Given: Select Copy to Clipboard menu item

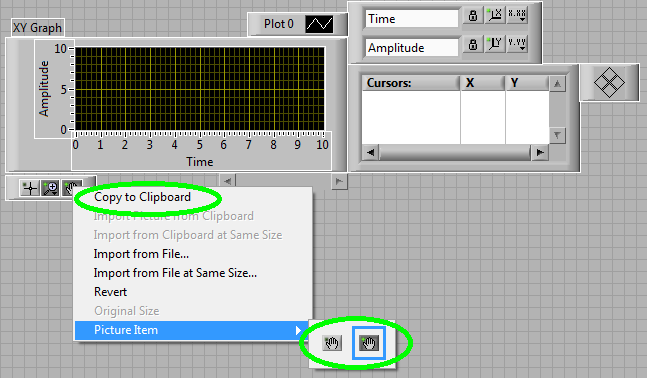Looking at the screenshot, I should click(x=142, y=197).
